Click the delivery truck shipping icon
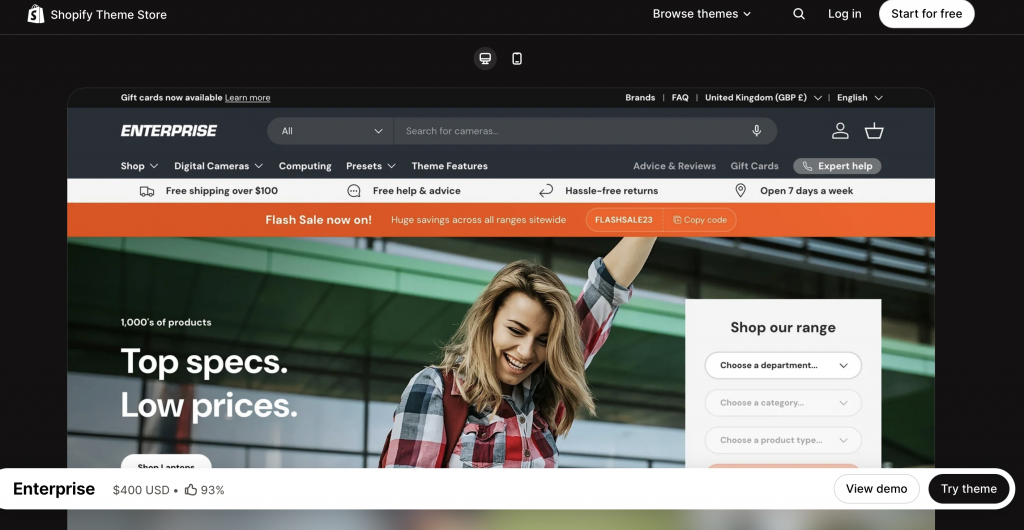This screenshot has height=530, width=1024. (147, 191)
